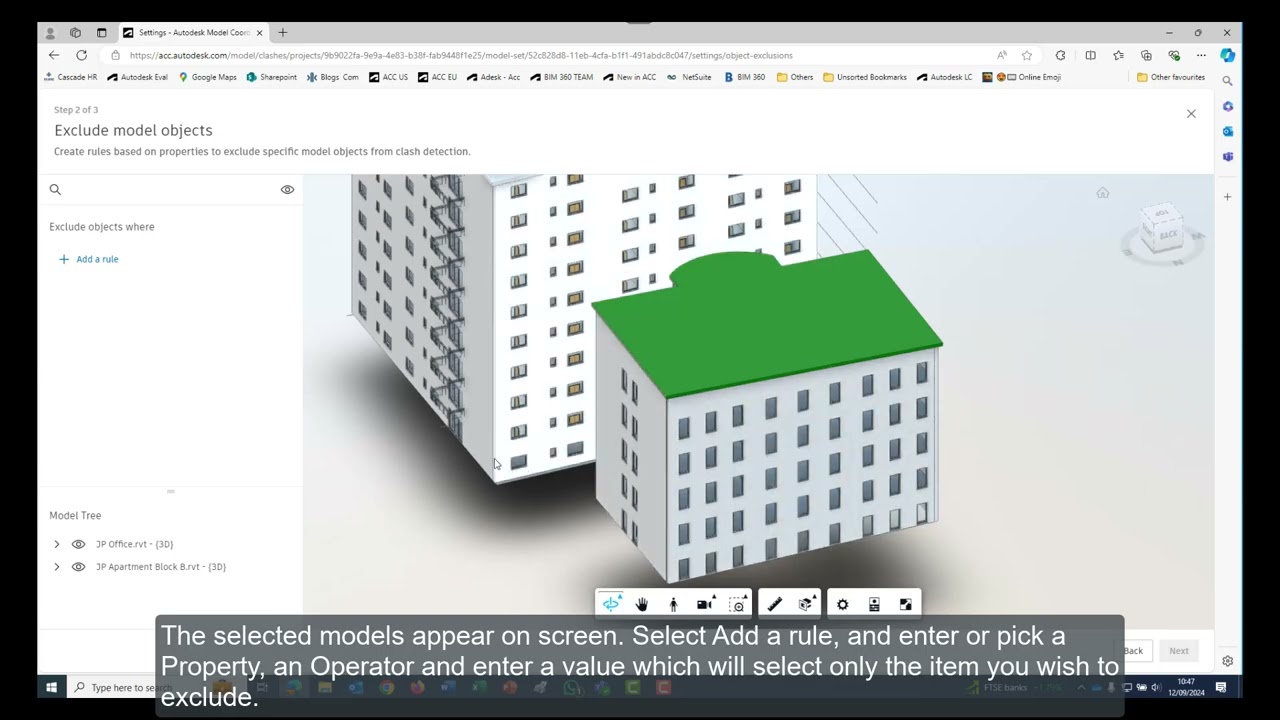Open the Other favourites folder

tap(1171, 77)
